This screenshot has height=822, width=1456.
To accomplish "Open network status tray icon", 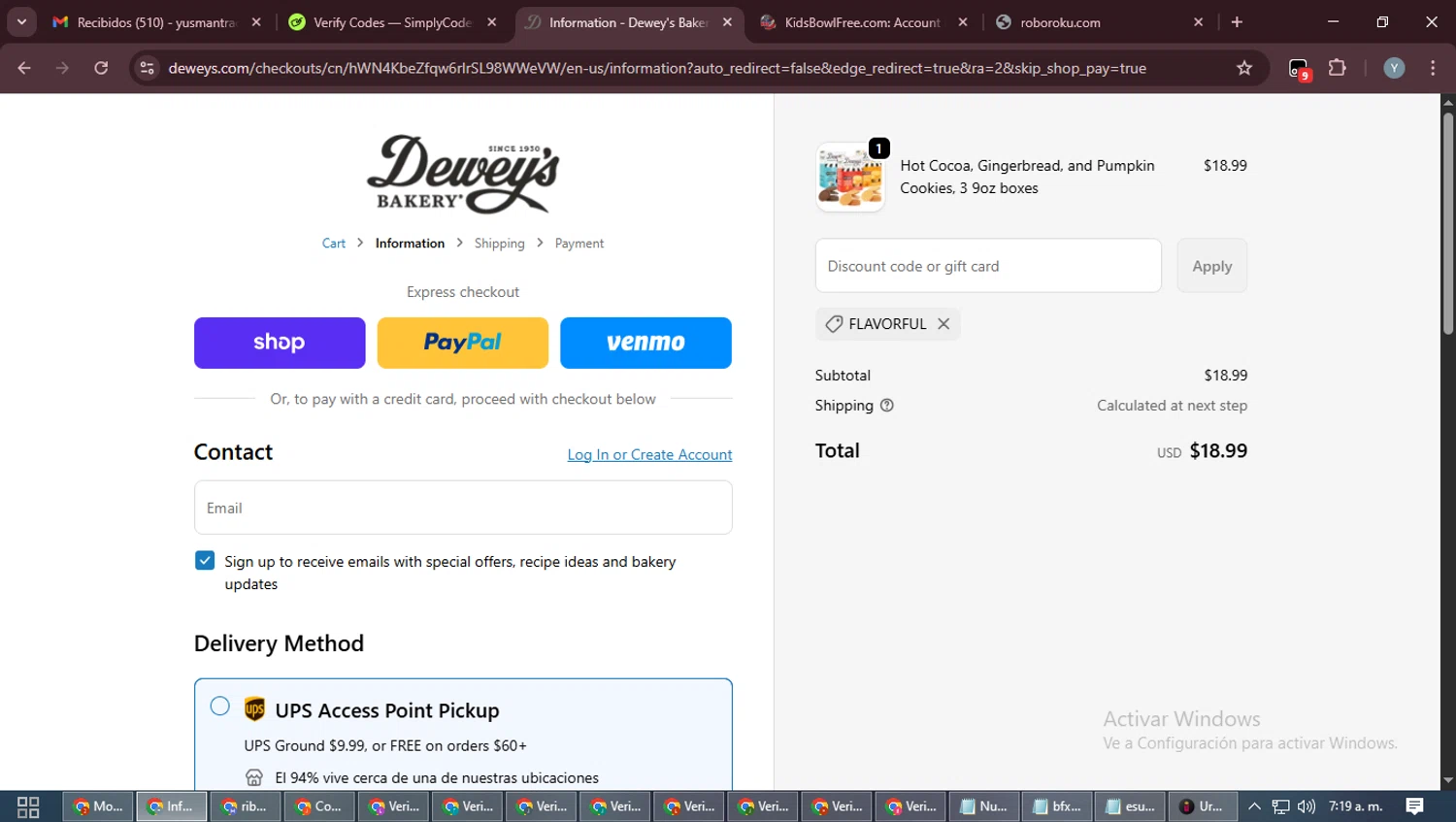I will click(1281, 806).
